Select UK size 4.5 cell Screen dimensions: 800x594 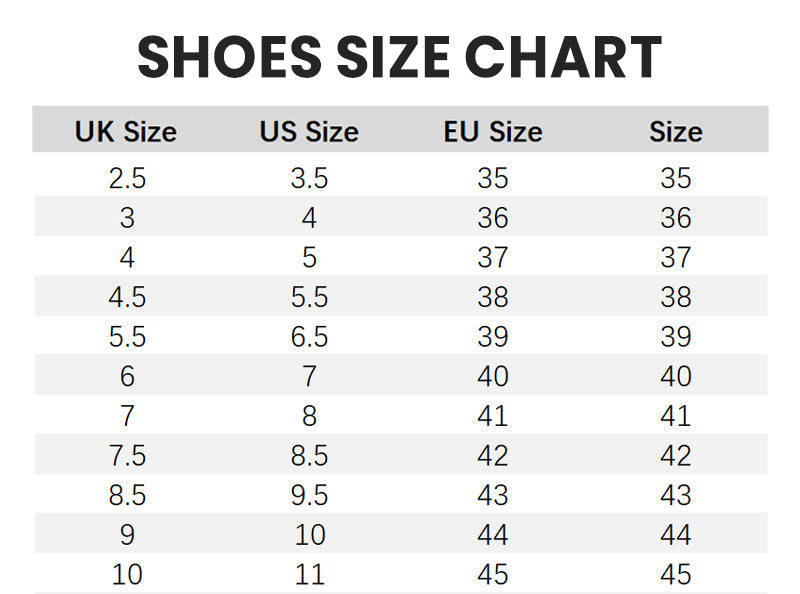127,297
